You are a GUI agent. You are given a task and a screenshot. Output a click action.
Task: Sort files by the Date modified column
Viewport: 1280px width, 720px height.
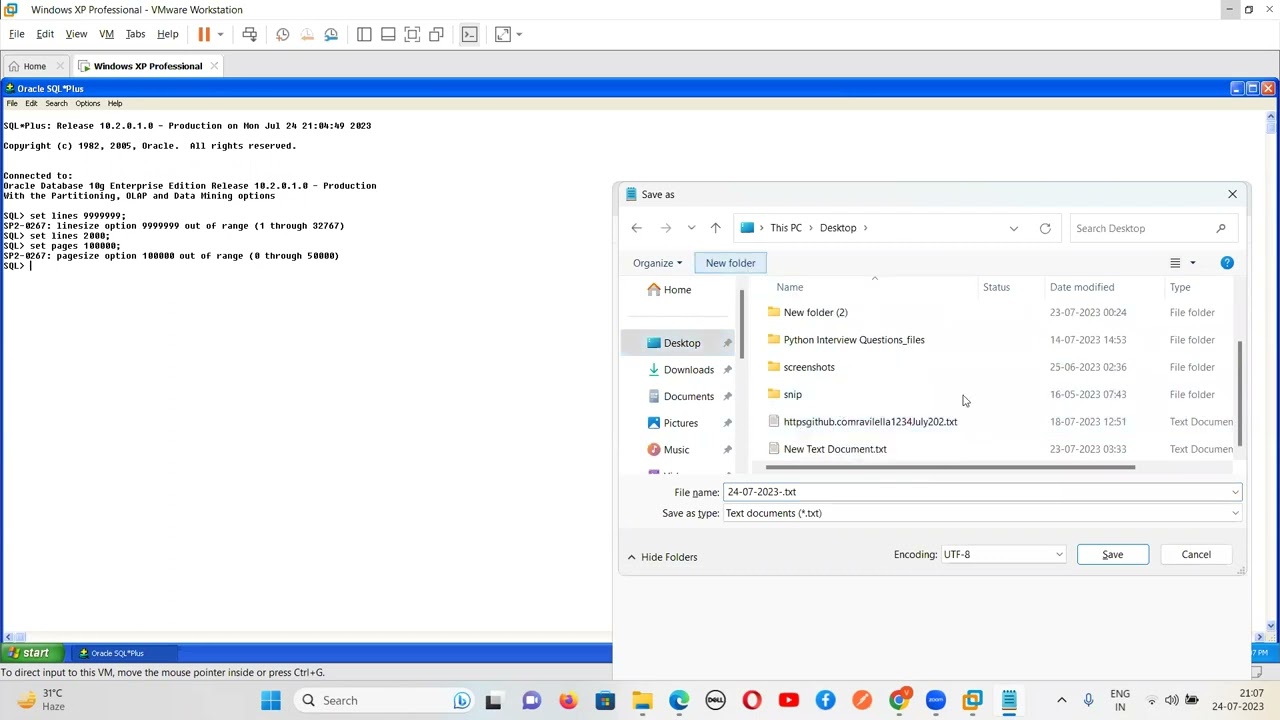(x=1082, y=287)
